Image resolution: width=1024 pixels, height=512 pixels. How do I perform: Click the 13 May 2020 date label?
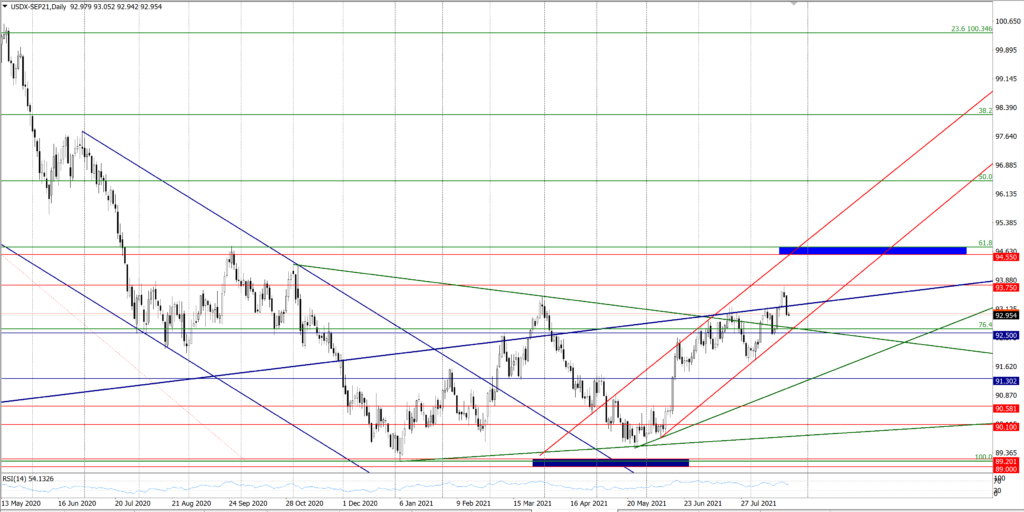pos(20,503)
